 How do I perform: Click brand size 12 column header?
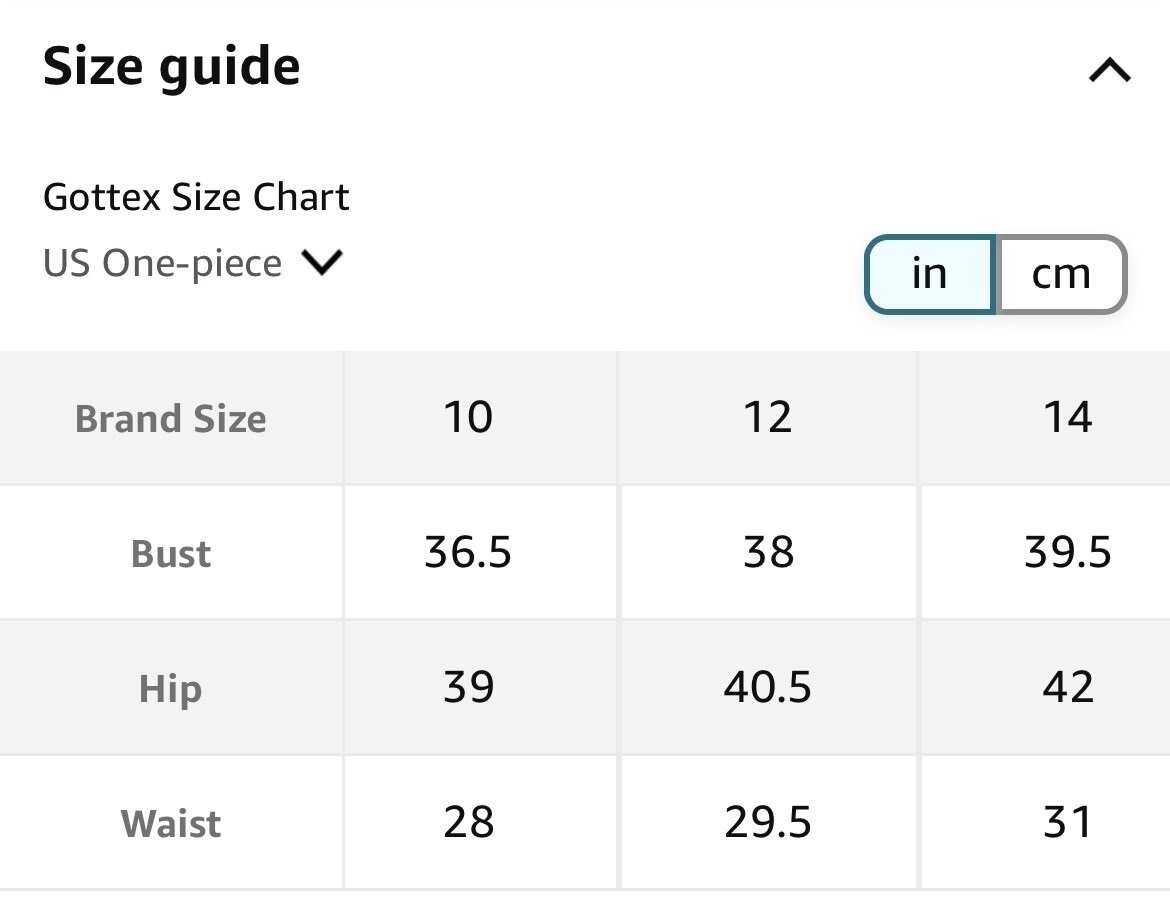767,417
